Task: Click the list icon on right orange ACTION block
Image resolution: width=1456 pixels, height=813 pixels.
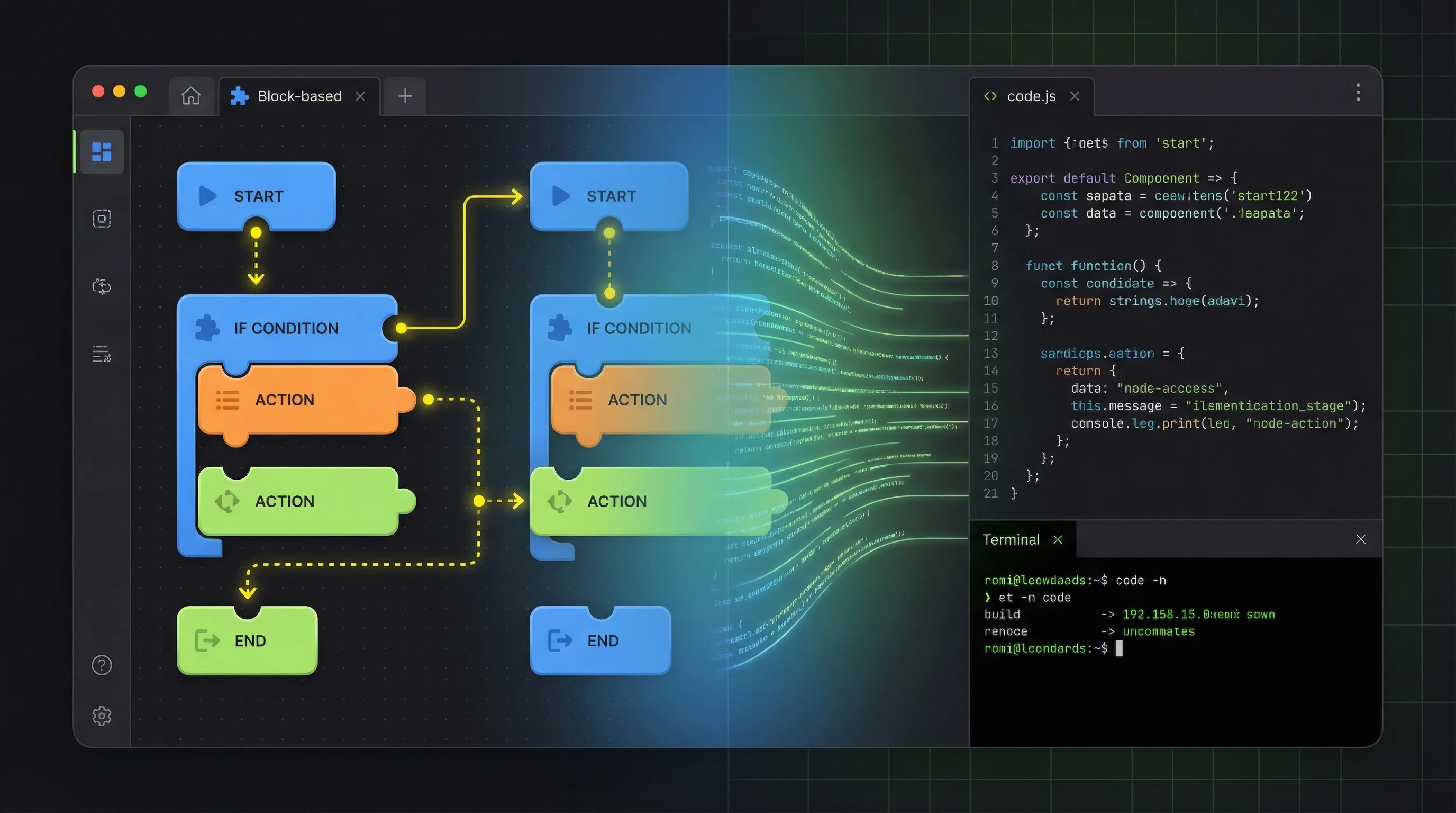Action: (x=580, y=400)
